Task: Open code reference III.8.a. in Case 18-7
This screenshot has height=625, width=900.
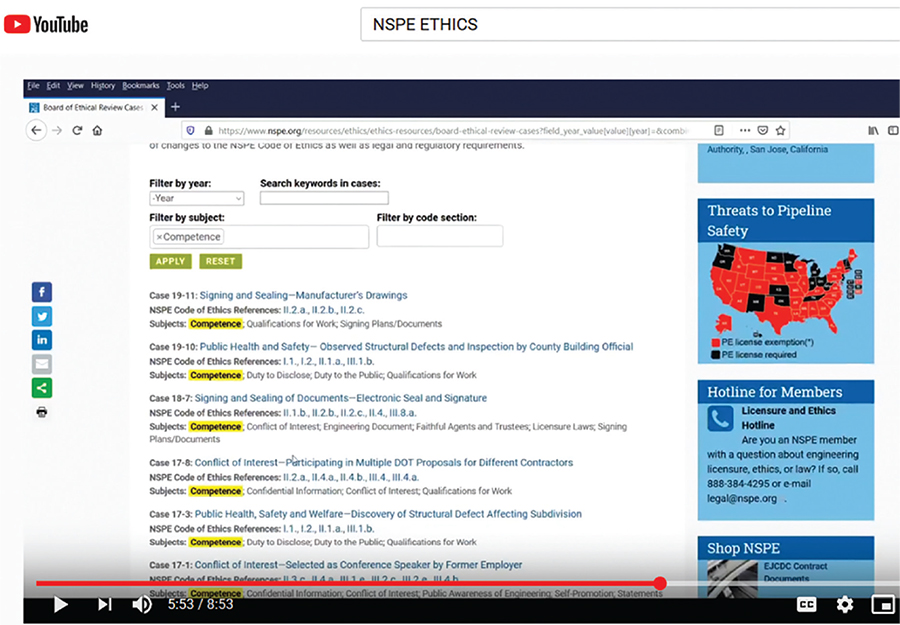Action: pyautogui.click(x=403, y=413)
